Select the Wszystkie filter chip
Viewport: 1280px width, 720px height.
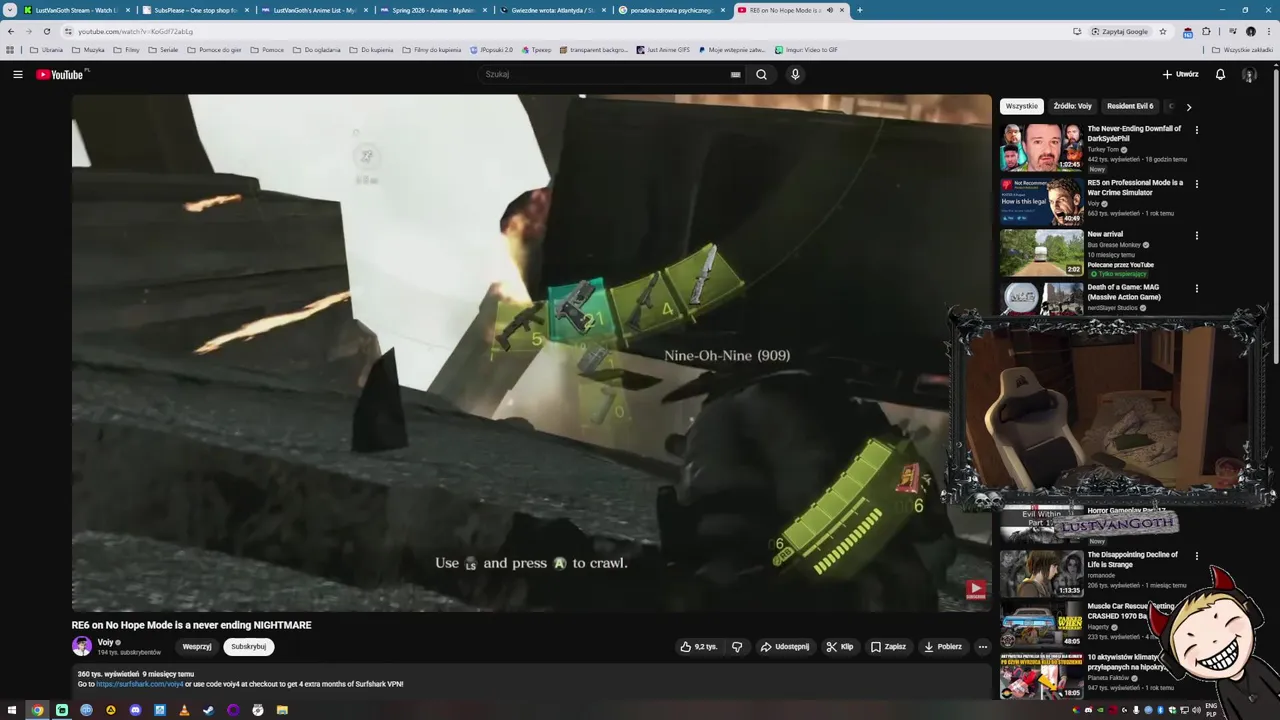[x=1021, y=106]
